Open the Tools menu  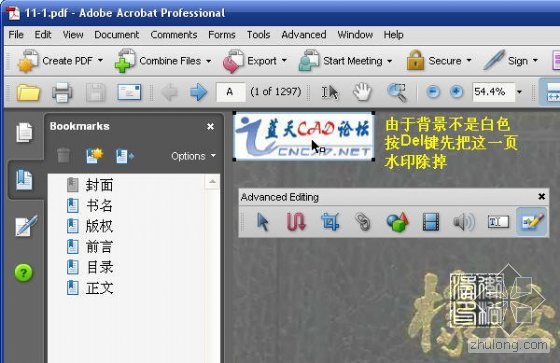click(x=258, y=35)
